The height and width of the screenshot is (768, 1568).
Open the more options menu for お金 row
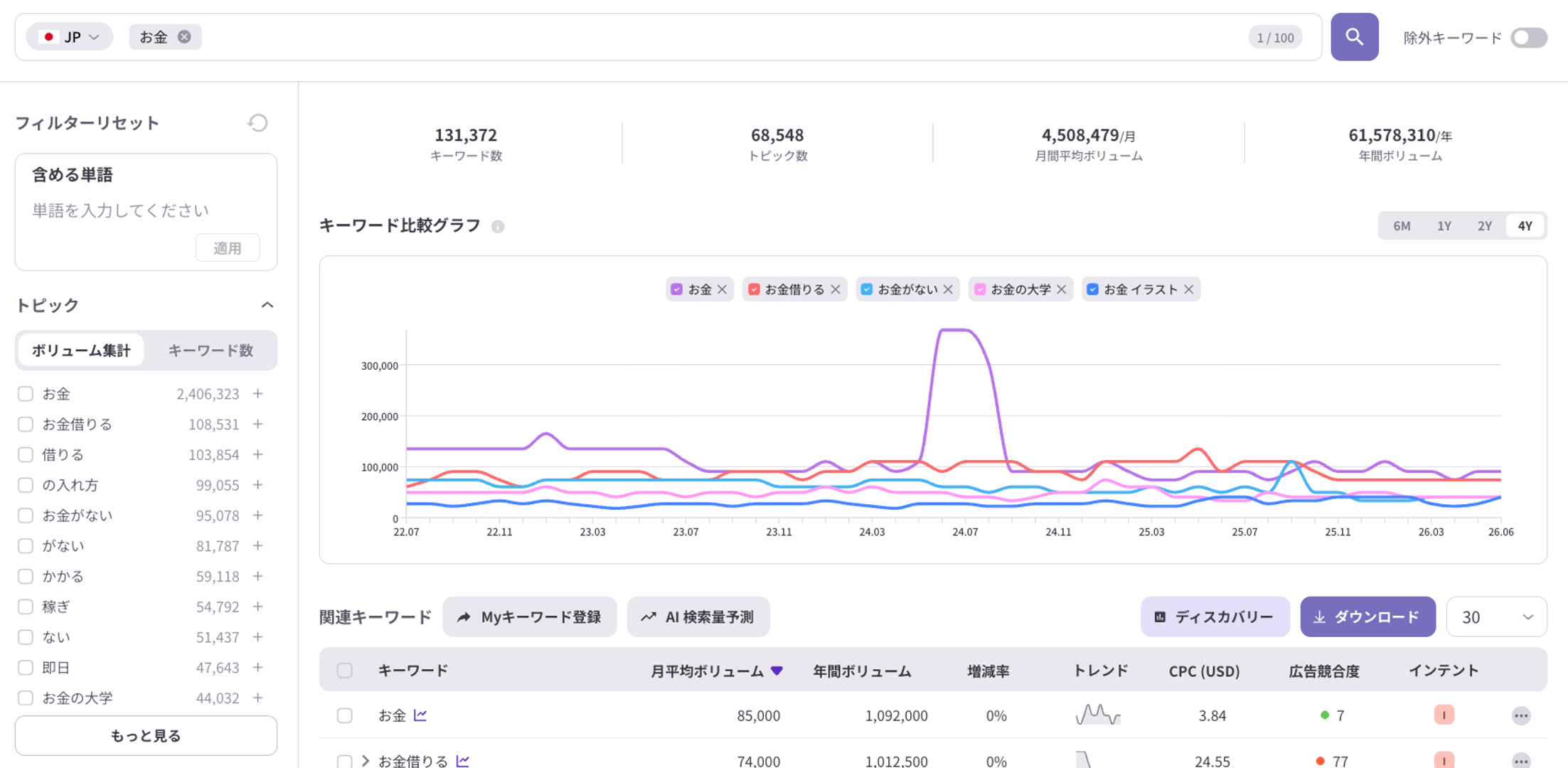[x=1521, y=715]
